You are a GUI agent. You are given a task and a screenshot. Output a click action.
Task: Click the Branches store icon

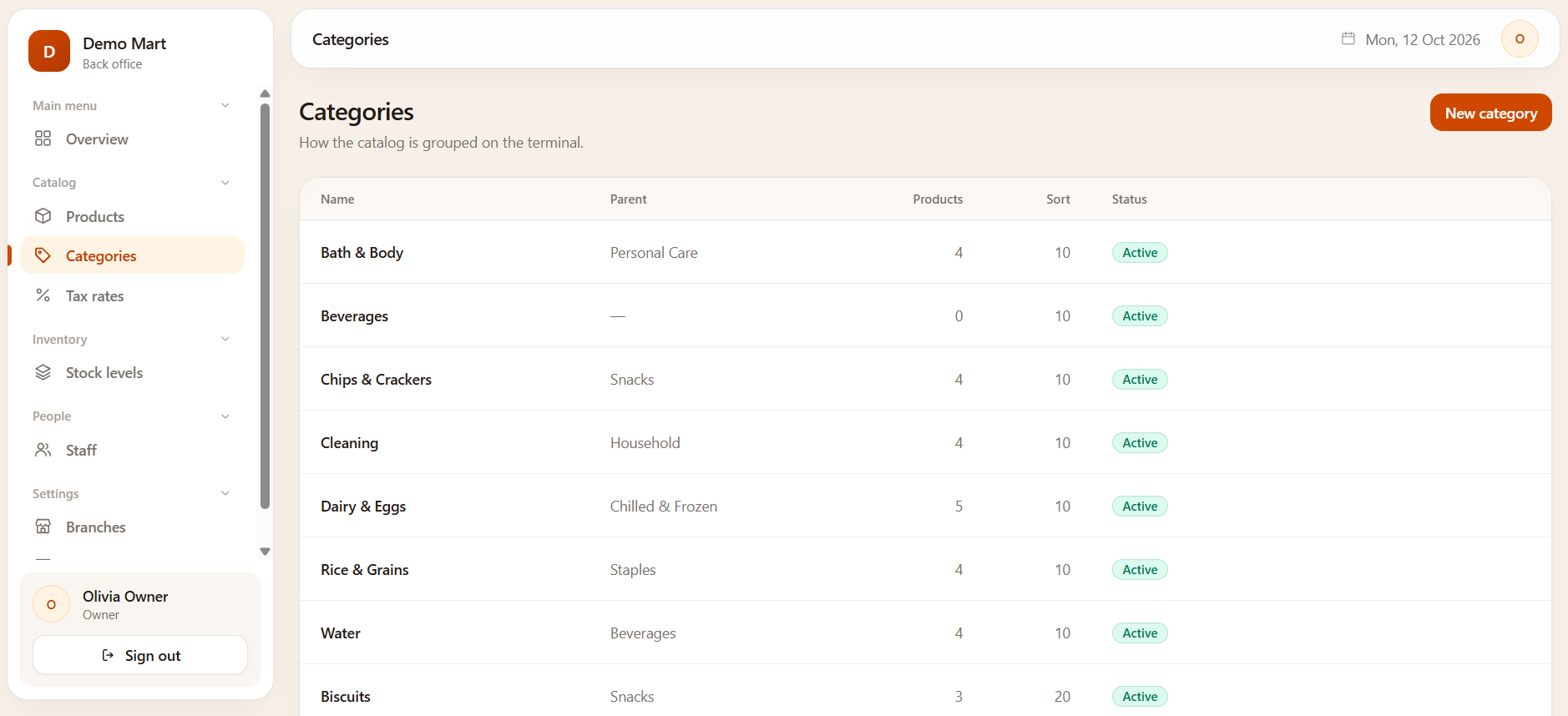click(43, 527)
